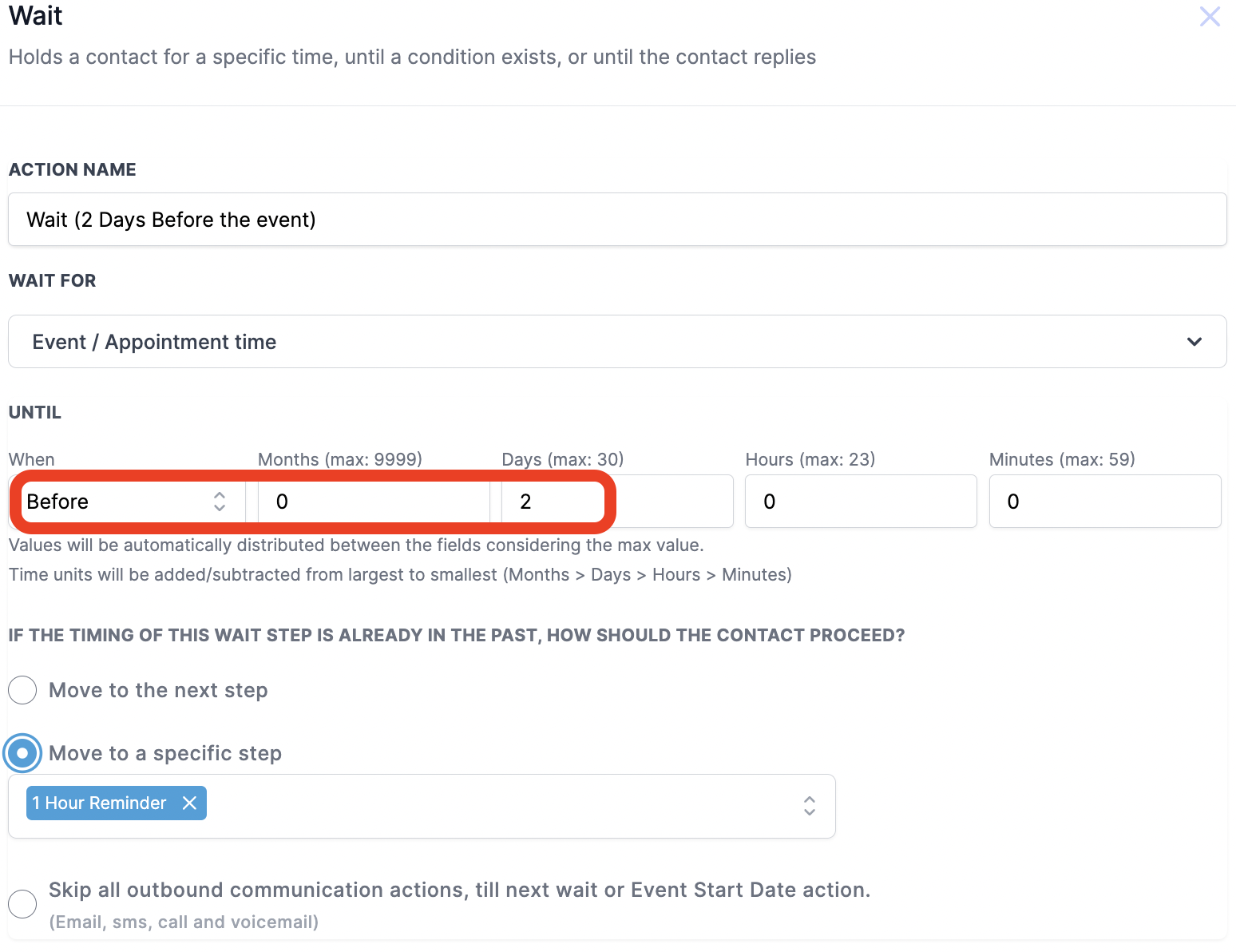The width and height of the screenshot is (1236, 952).
Task: Focus the Minutes value field
Action: point(1104,502)
